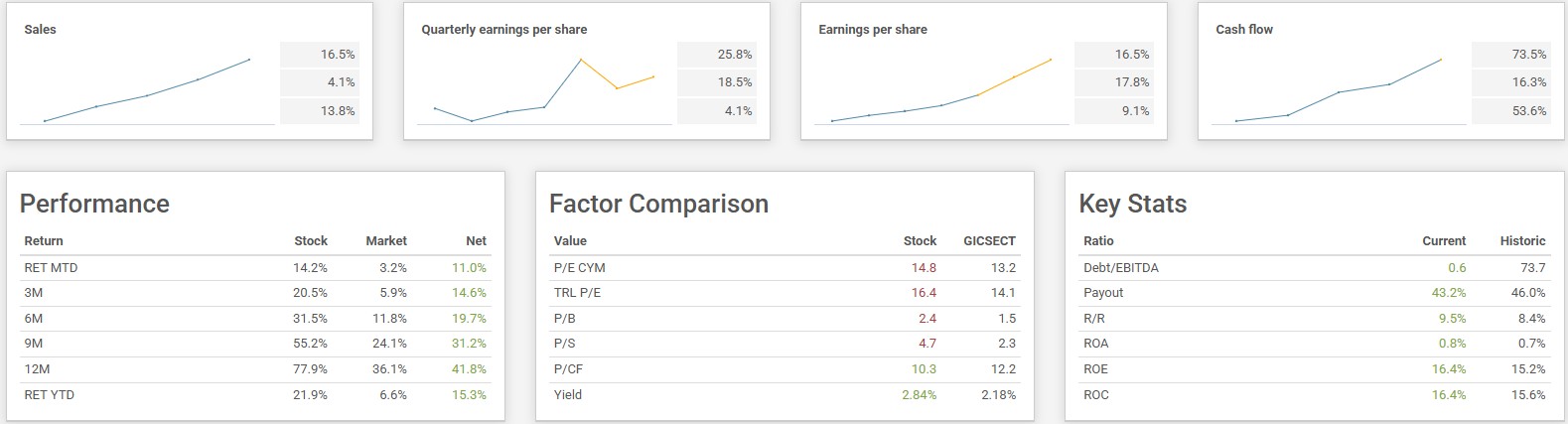Click the Factor Comparison heading
Image resolution: width=1568 pixels, height=424 pixels.
click(x=658, y=204)
